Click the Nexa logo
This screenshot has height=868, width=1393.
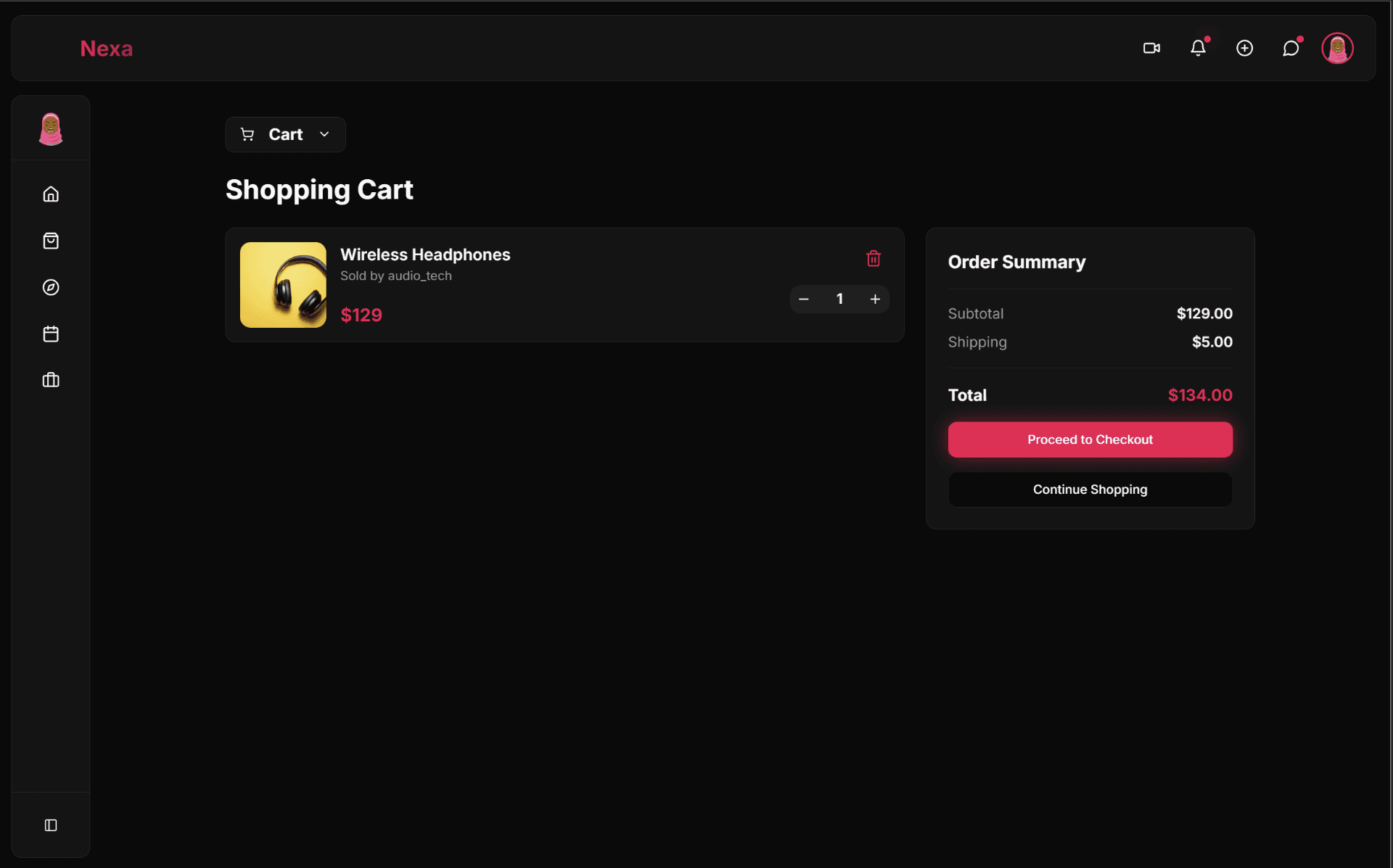[106, 49]
